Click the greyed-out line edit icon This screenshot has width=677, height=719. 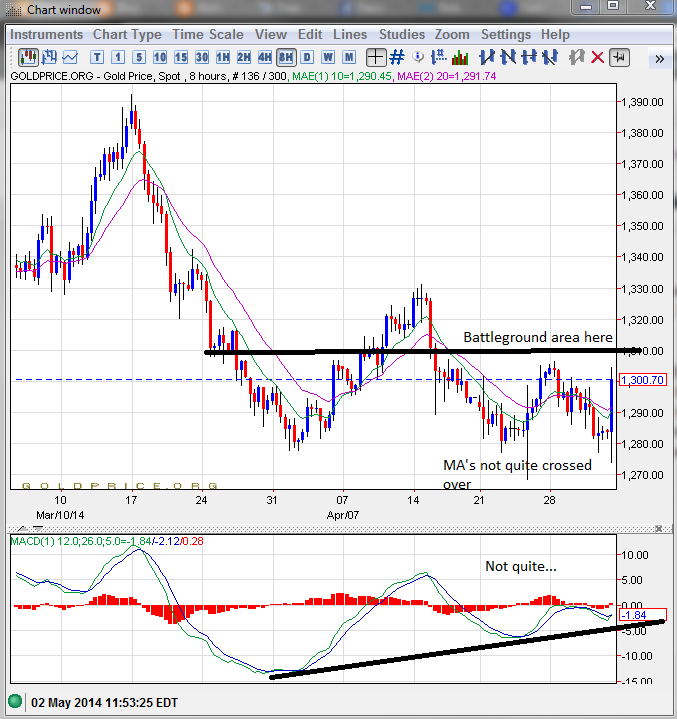click(576, 57)
